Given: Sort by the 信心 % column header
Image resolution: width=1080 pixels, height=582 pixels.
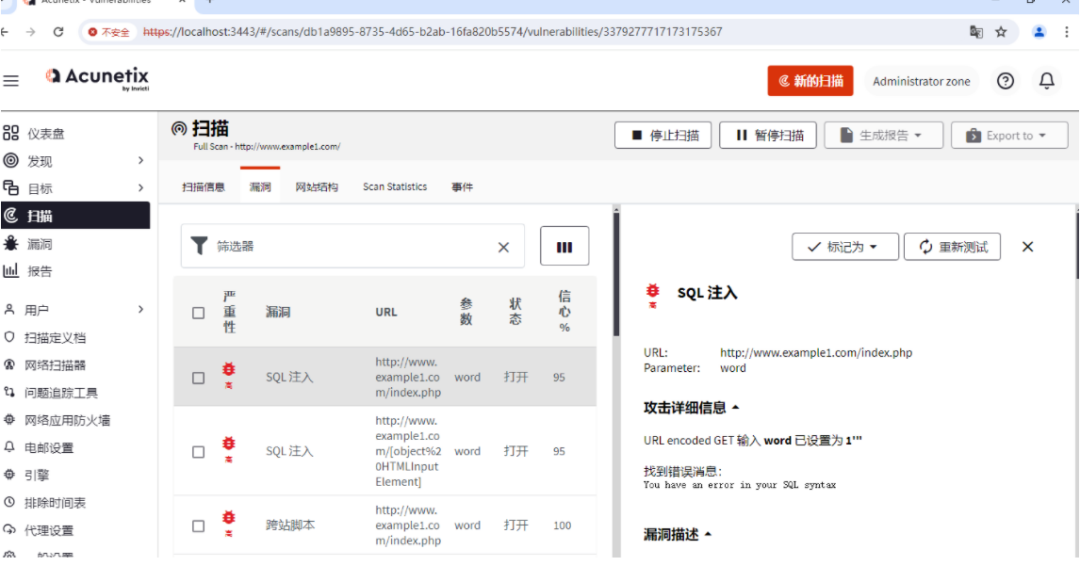Looking at the screenshot, I should 564,311.
